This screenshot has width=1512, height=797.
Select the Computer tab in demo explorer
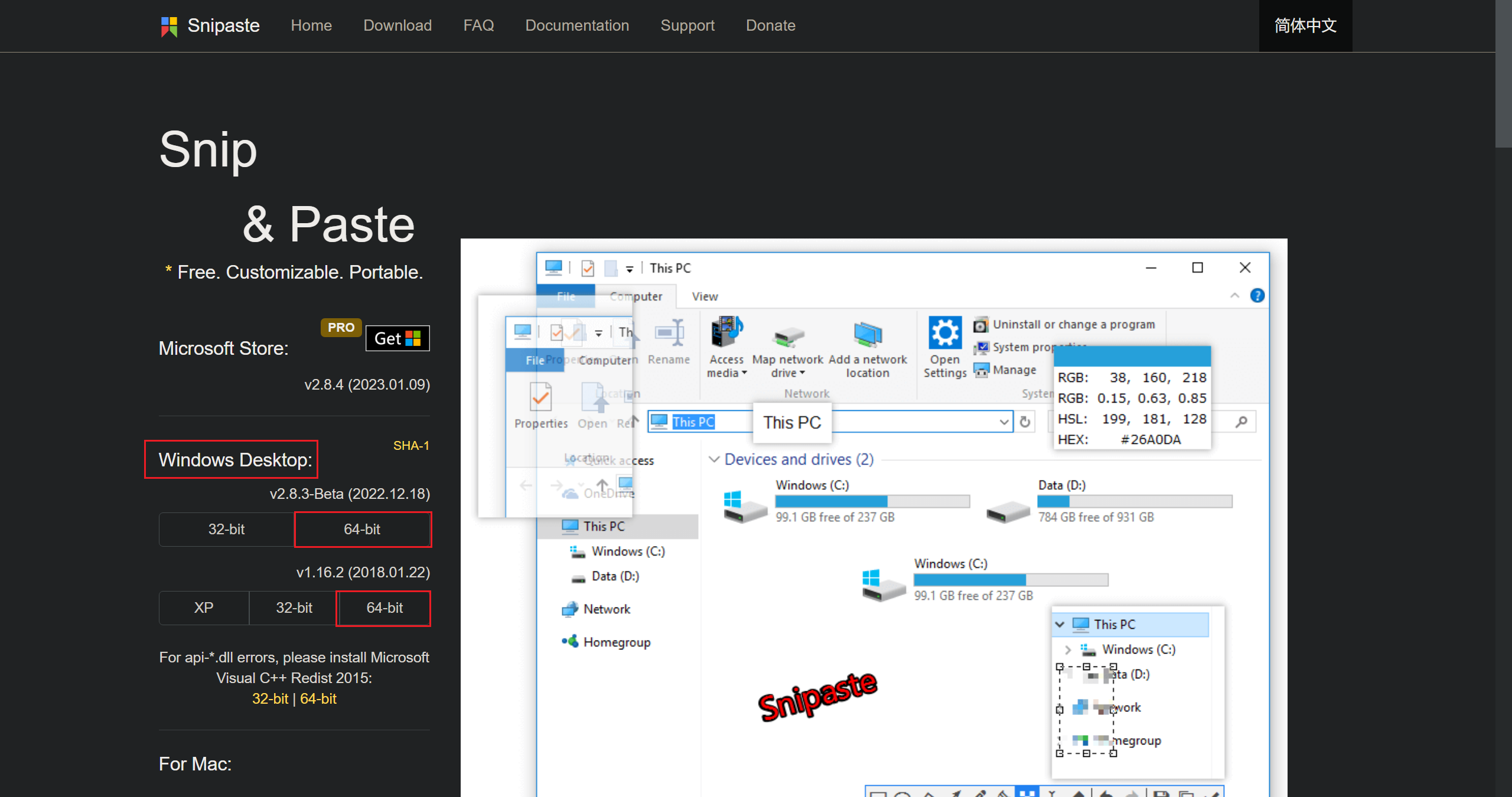coord(636,296)
